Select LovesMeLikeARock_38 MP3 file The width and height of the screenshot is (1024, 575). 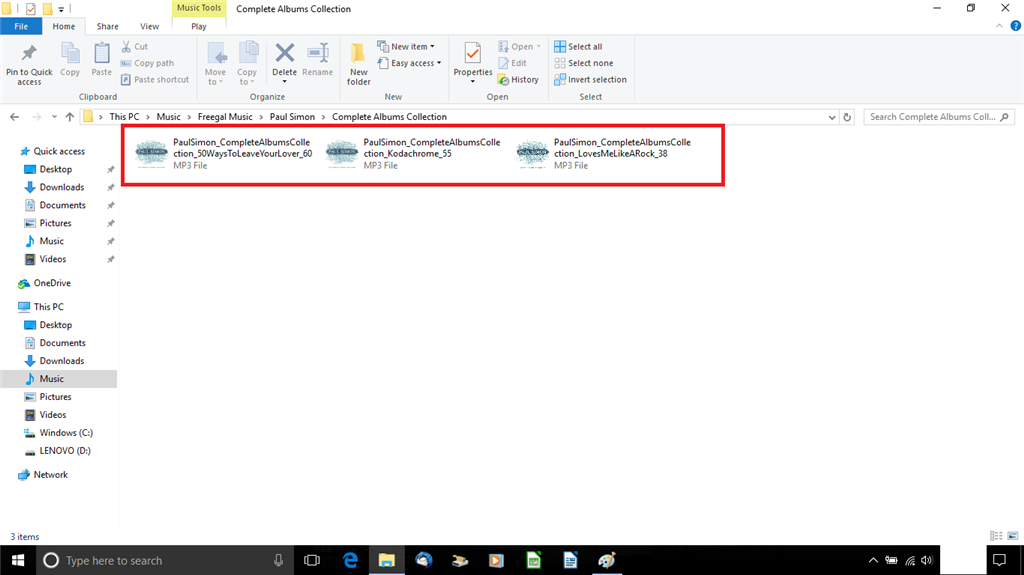[604, 154]
